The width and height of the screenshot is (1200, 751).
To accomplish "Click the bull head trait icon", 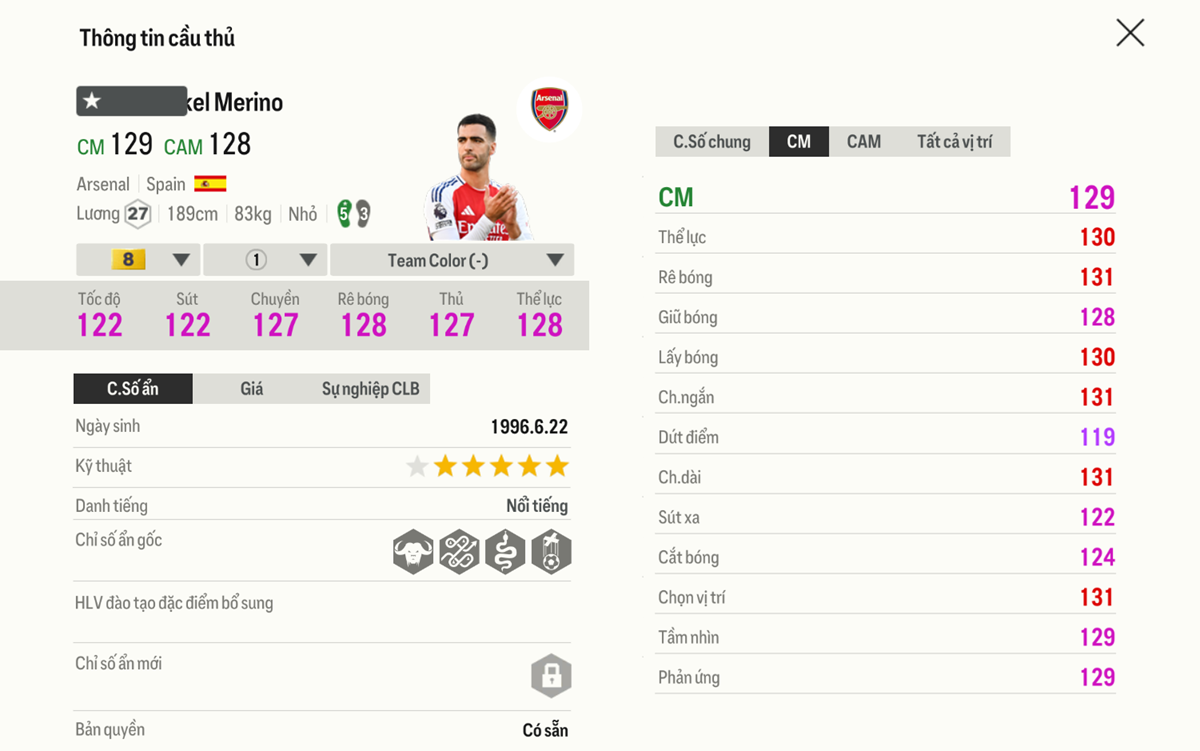I will (413, 551).
